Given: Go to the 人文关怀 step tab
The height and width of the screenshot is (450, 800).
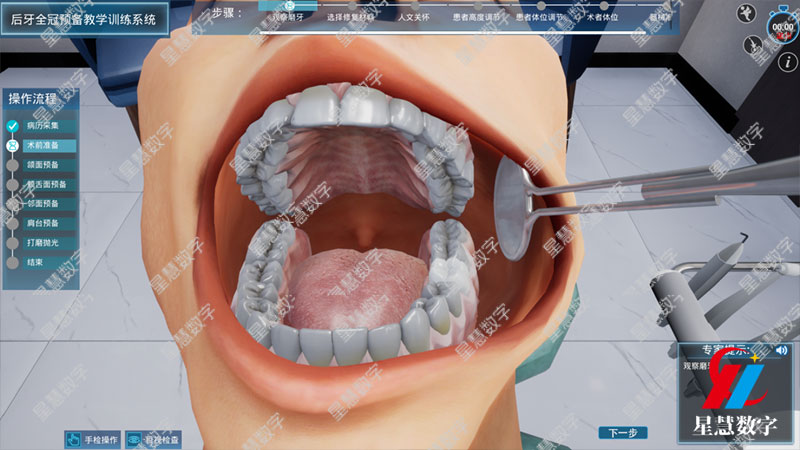Looking at the screenshot, I should click(413, 19).
